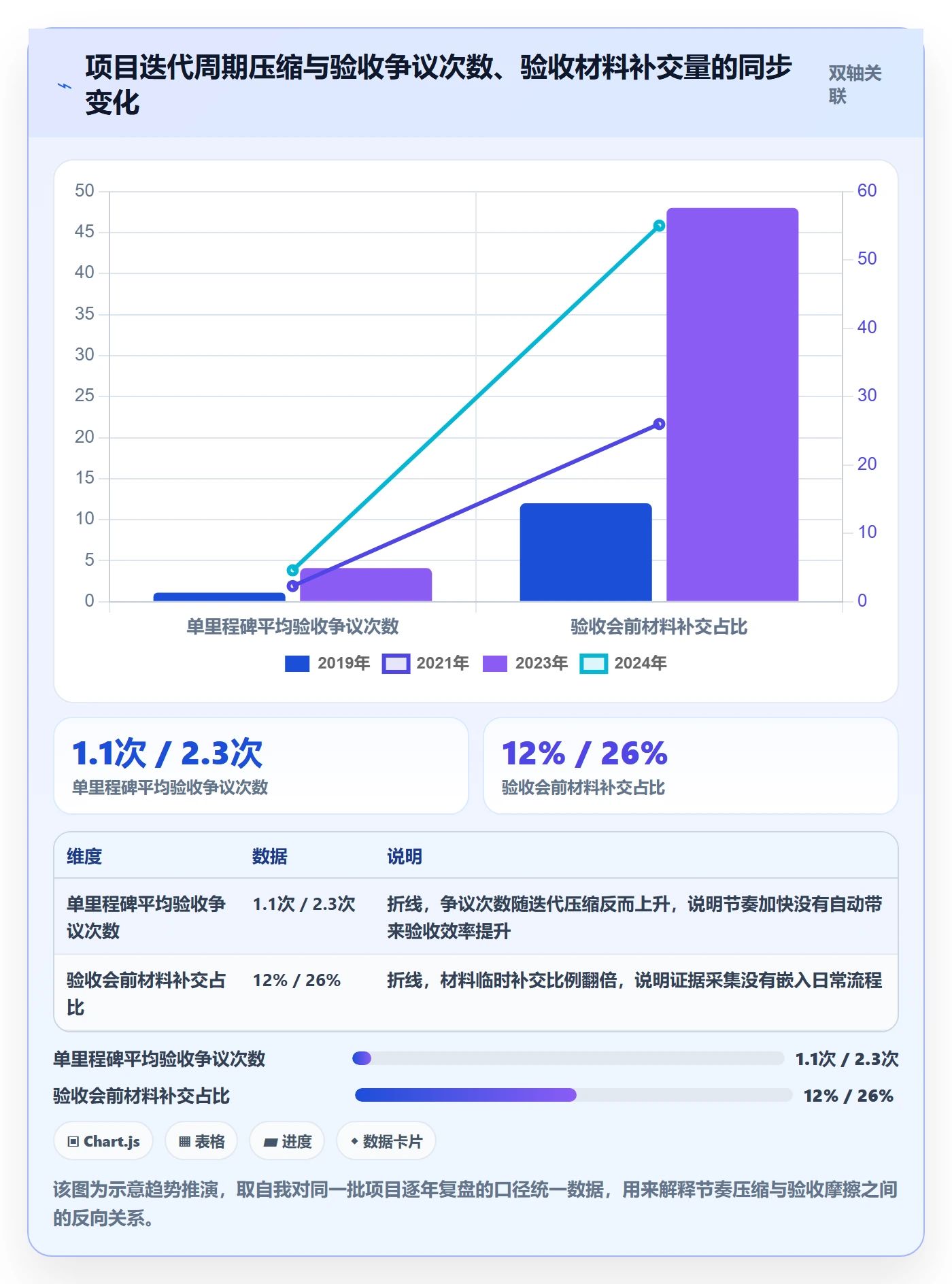Click the 表格 tag chip
The image size is (952, 1284).
[x=201, y=1141]
